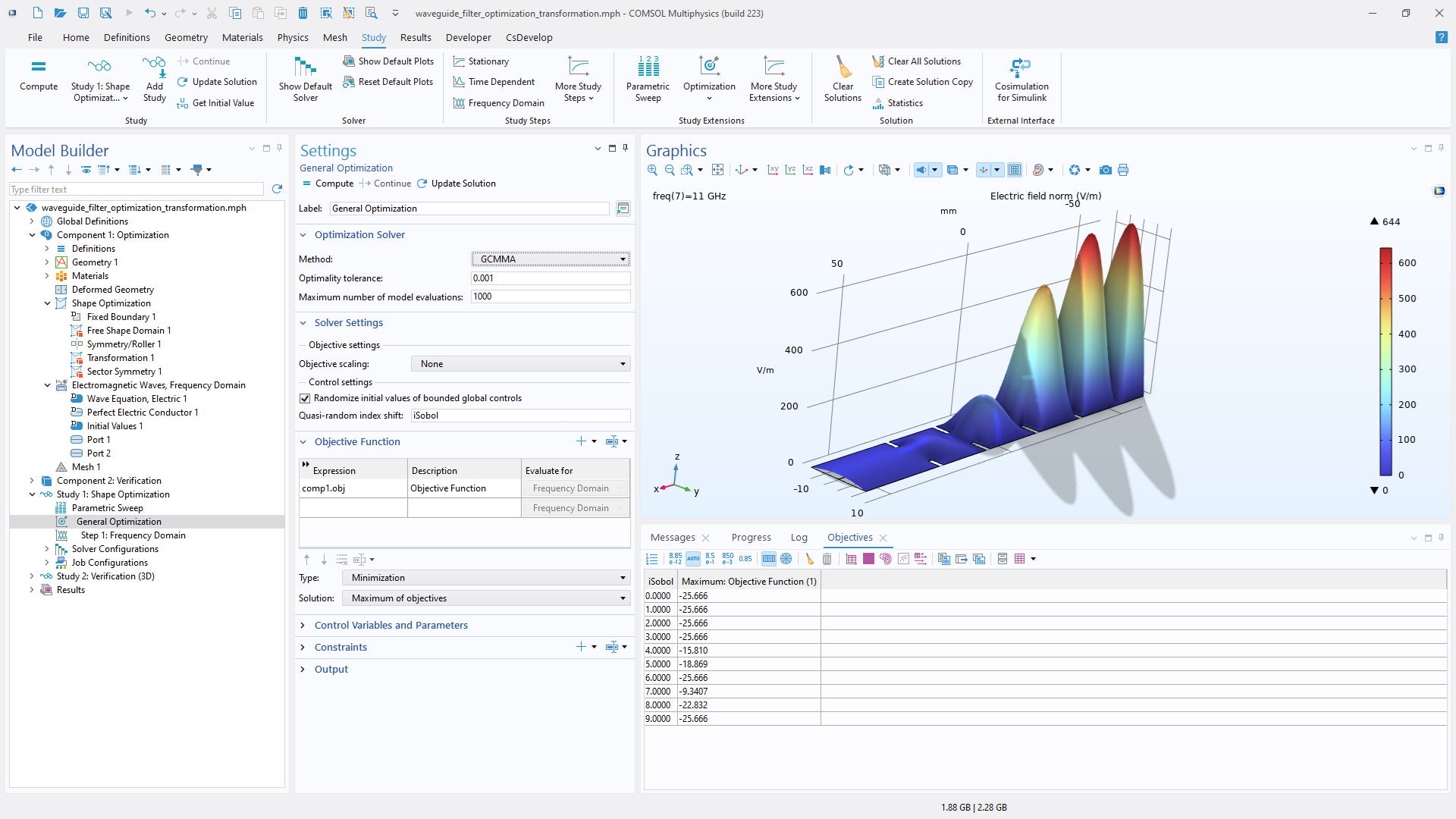Click Update Solution in Settings panel
1456x819 pixels.
coord(457,184)
